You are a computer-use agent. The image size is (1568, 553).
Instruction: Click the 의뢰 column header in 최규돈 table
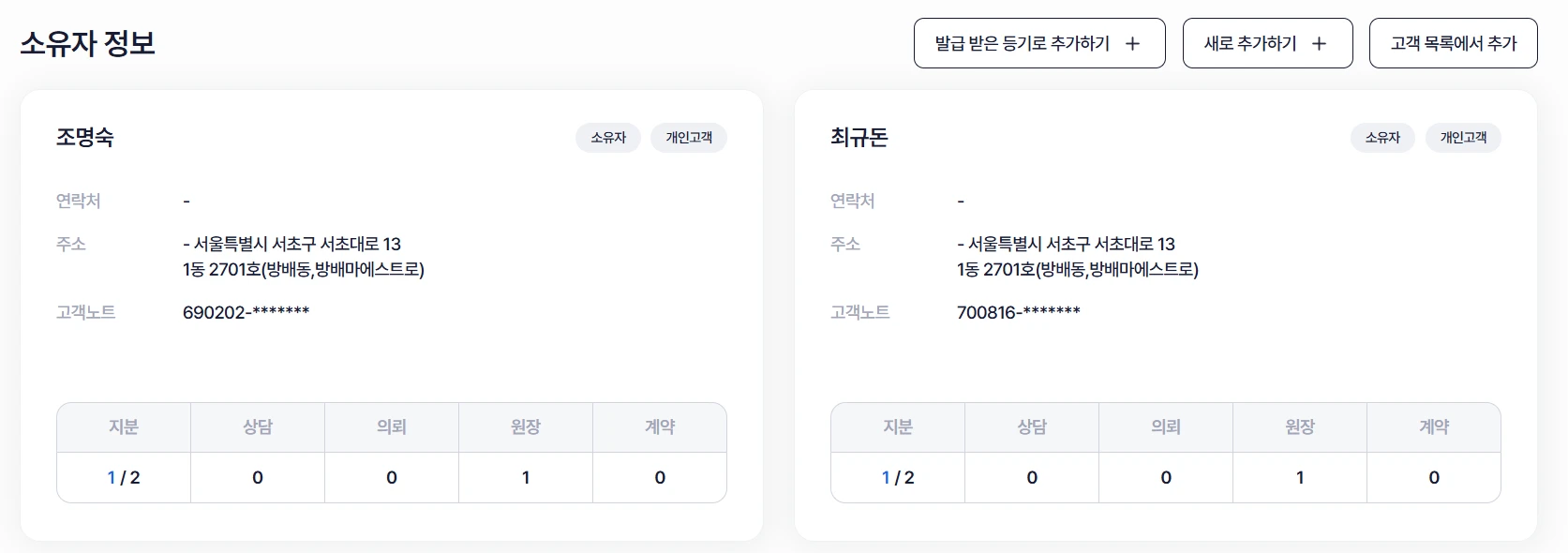point(1166,427)
